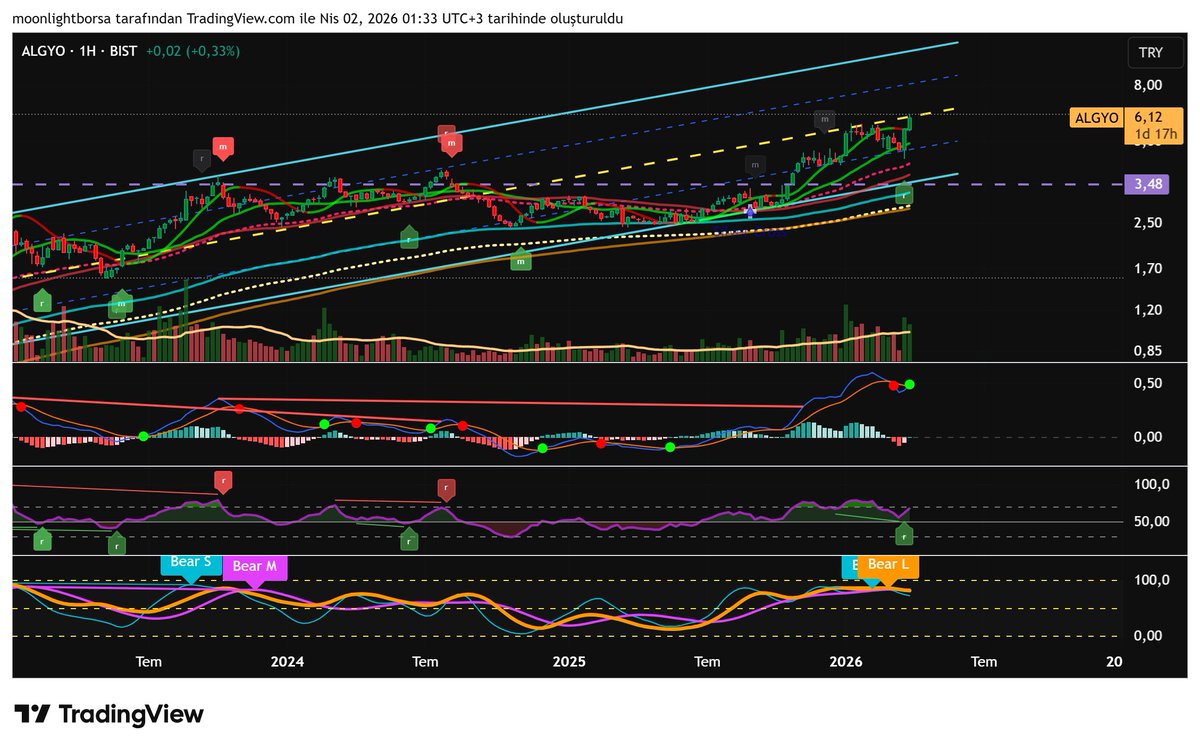The height and width of the screenshot is (750, 1200).
Task: Click the 50,00 RSI axis value
Action: pos(1151,521)
